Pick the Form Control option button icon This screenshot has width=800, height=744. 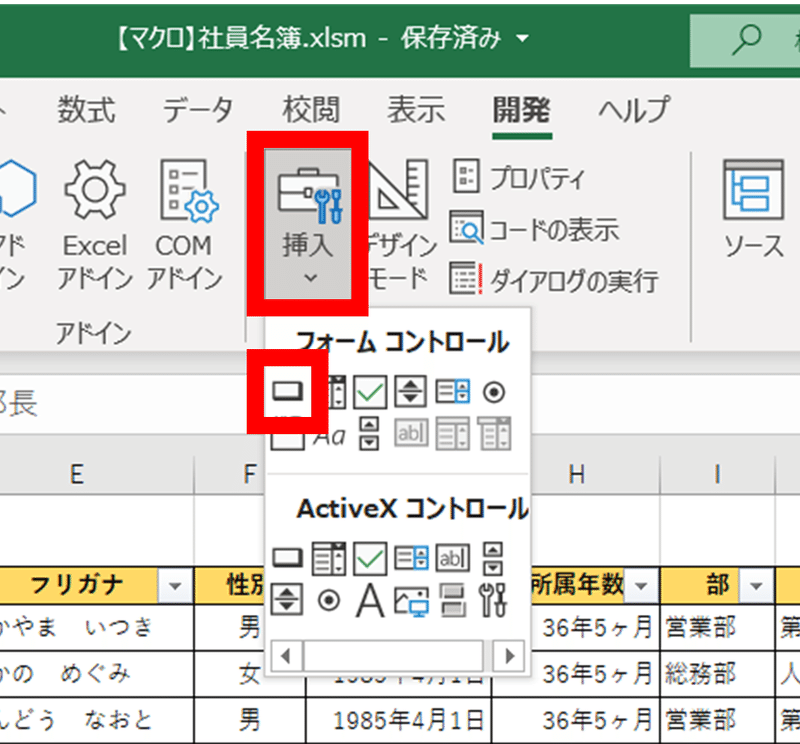pos(494,392)
